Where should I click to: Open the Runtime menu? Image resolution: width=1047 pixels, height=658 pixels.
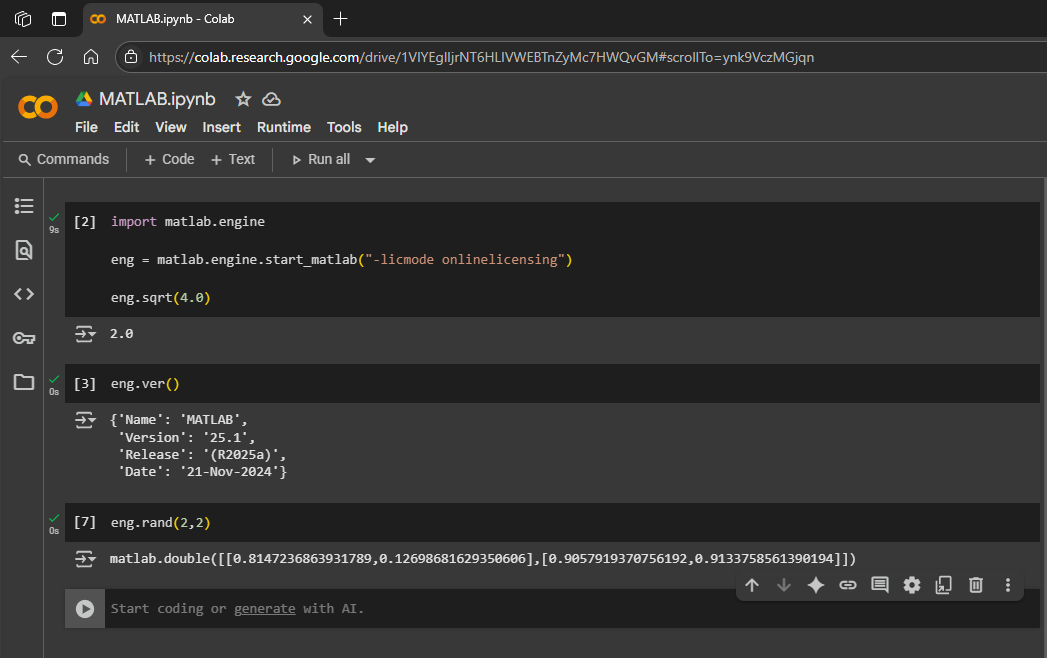(x=283, y=127)
